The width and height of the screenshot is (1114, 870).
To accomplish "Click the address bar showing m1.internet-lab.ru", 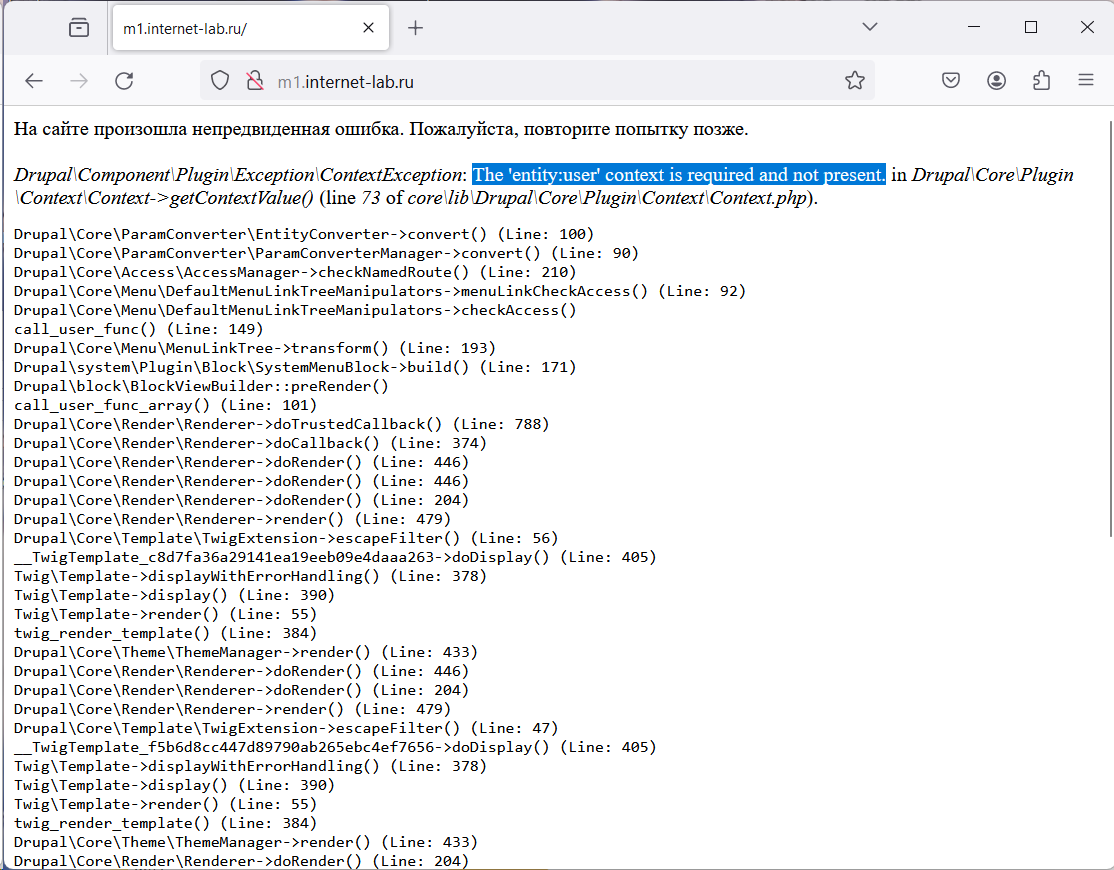I will (537, 81).
